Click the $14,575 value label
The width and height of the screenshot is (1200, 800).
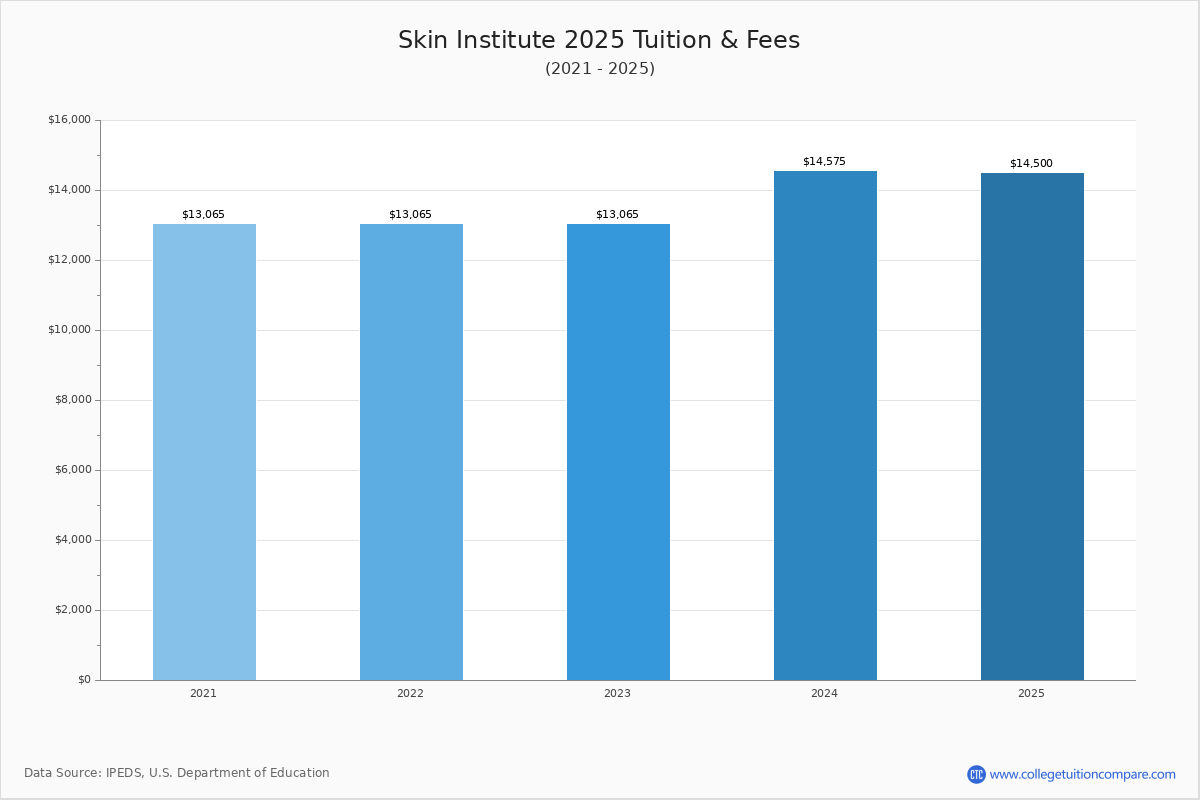click(x=824, y=161)
